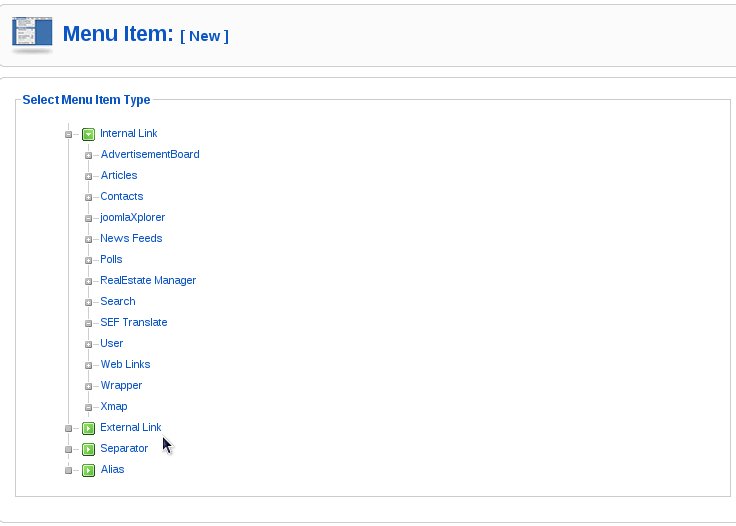Select the News Feeds item type
Image resolution: width=736 pixels, height=526 pixels.
[131, 238]
